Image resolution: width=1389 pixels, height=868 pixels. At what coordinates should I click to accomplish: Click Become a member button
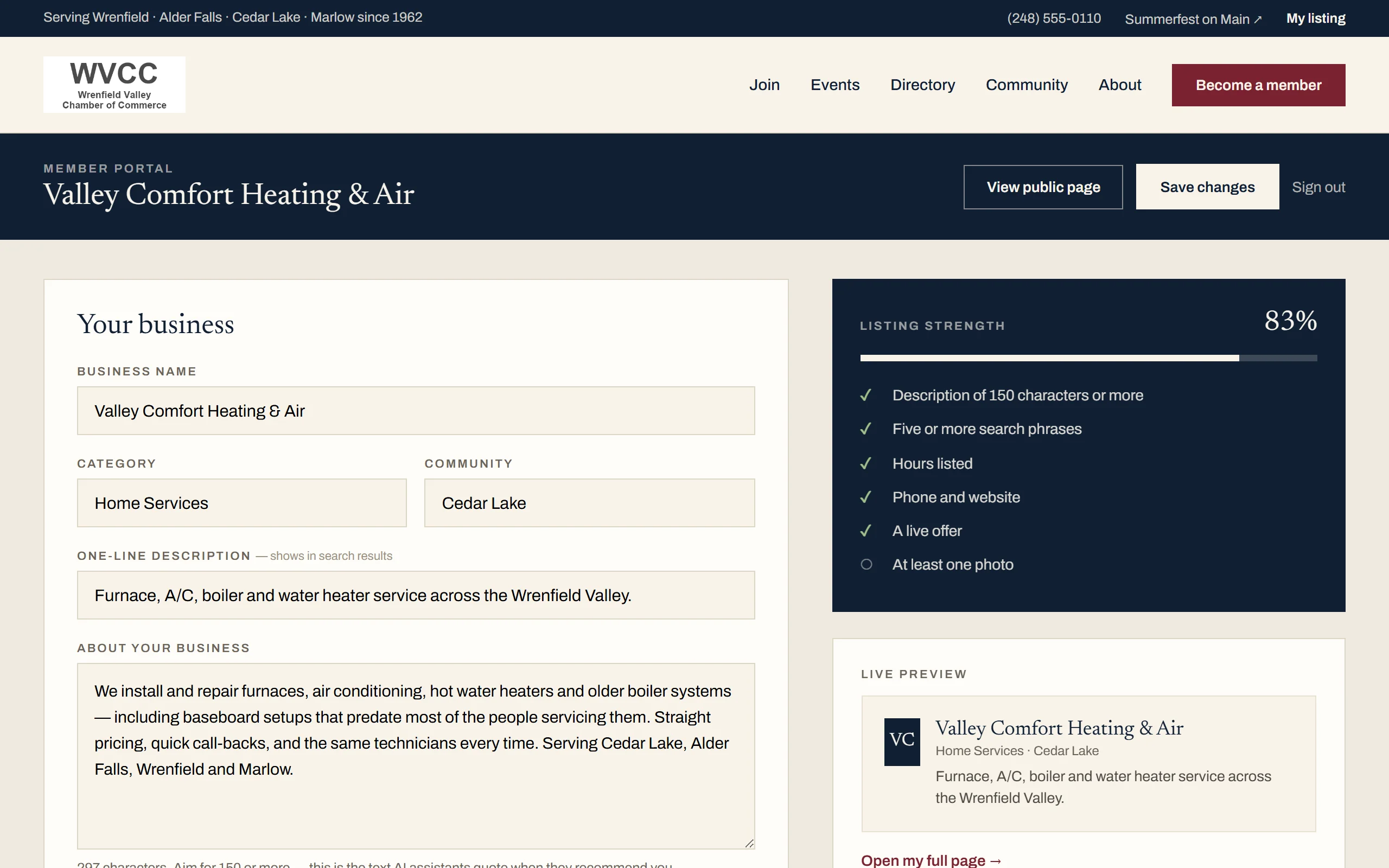(1258, 85)
